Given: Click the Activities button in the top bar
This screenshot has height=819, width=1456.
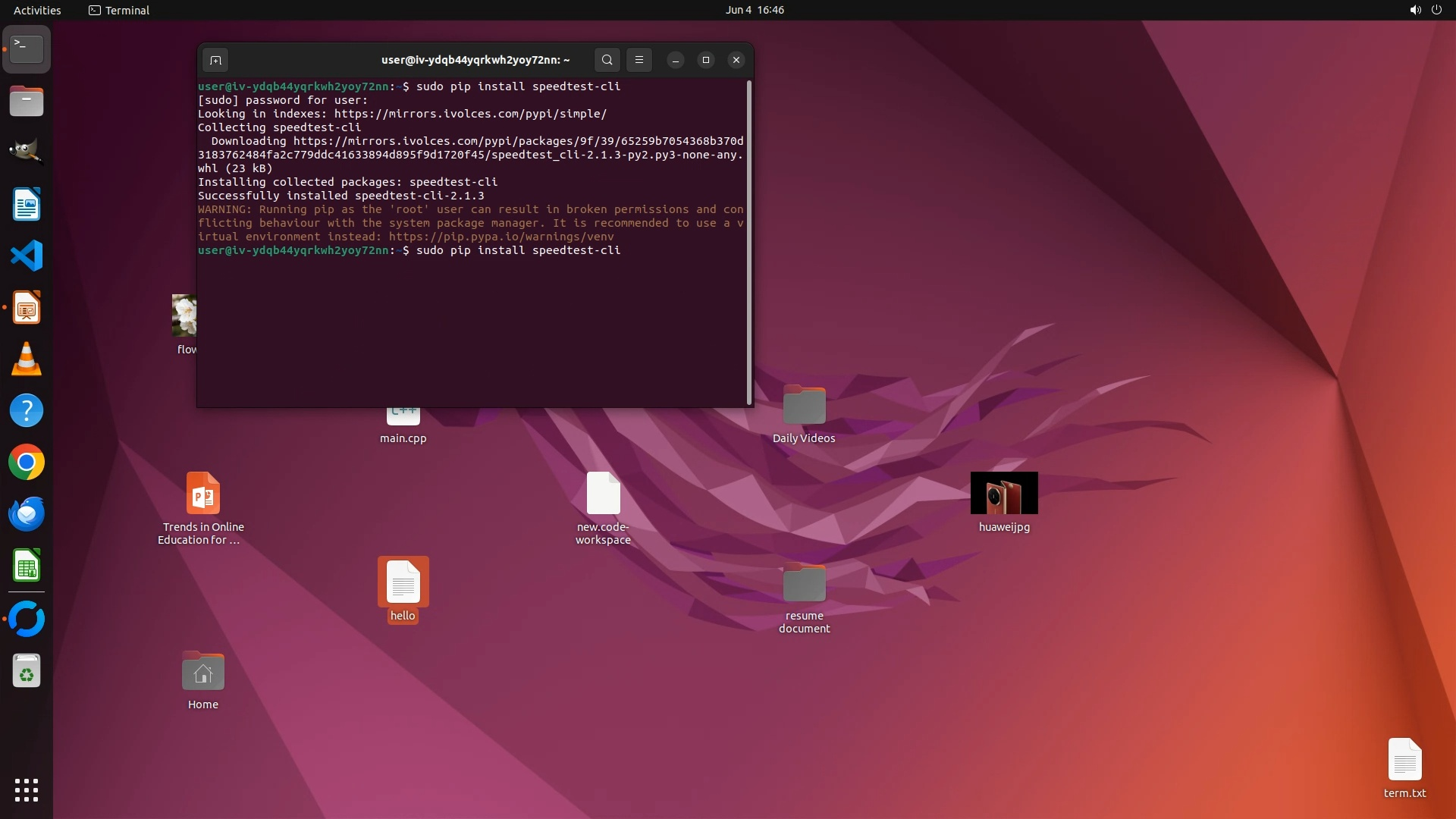Looking at the screenshot, I should (37, 10).
